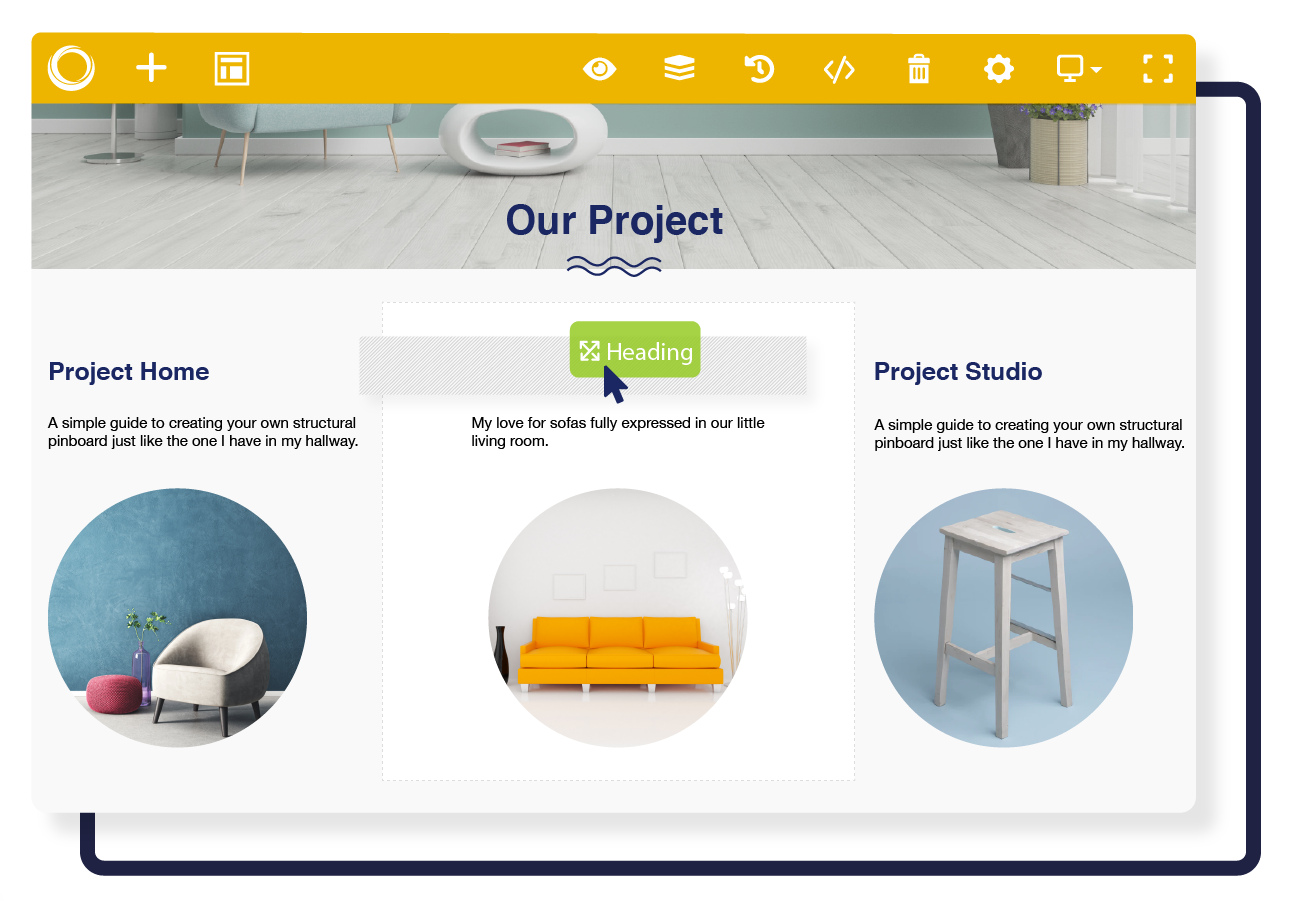Select the Project Home heading
Viewport: 1301px width, 901px height.
(x=129, y=372)
